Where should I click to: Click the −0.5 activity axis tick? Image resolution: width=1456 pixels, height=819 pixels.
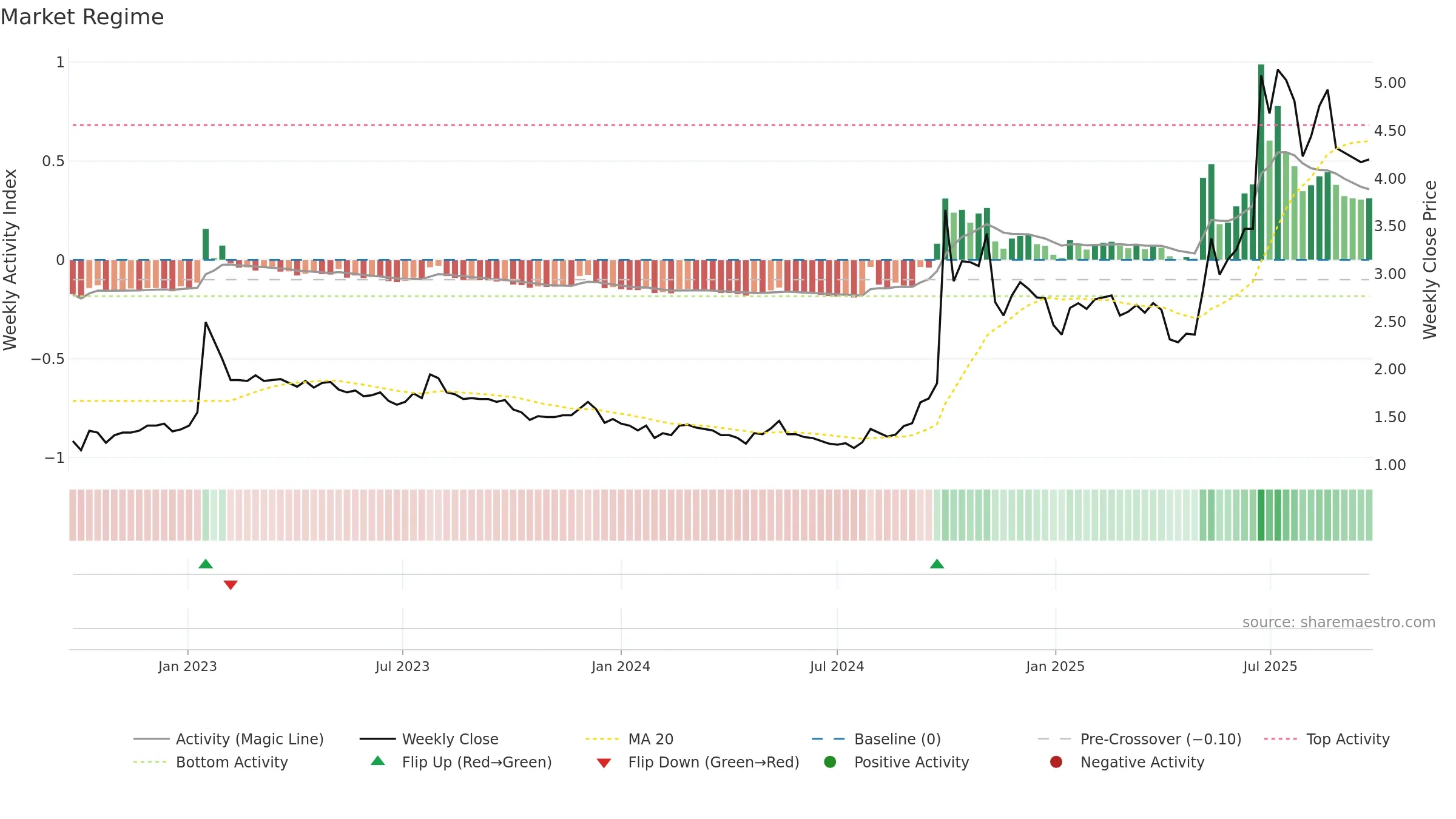(x=48, y=359)
